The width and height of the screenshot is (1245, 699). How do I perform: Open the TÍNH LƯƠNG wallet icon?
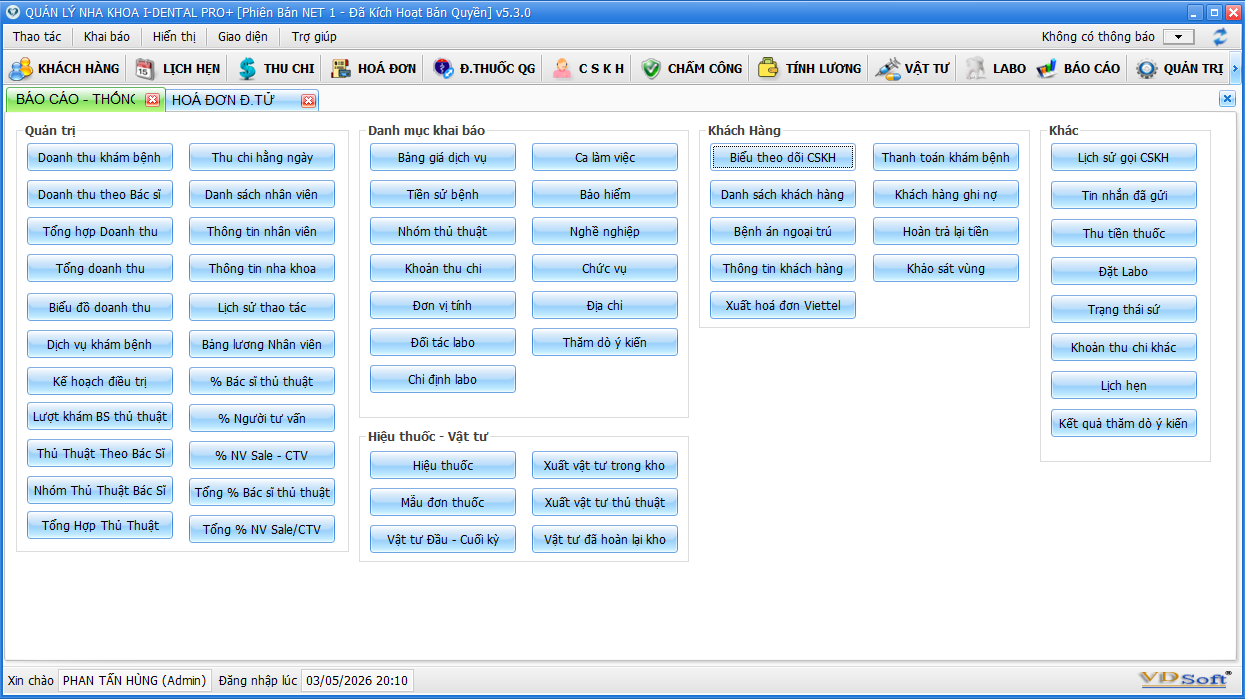[768, 69]
